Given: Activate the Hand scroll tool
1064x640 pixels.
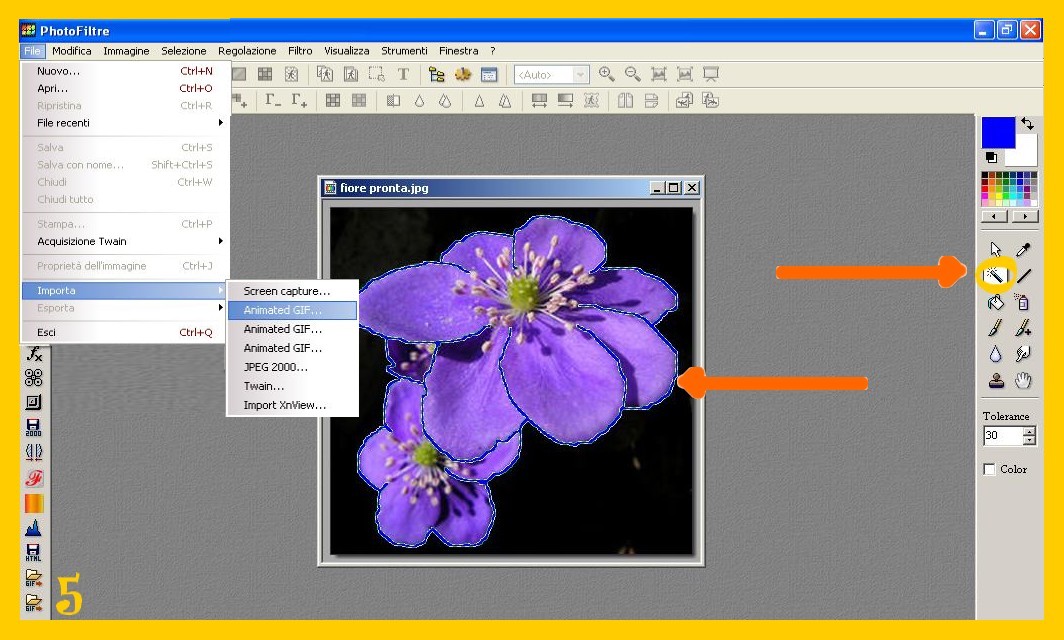Looking at the screenshot, I should tap(1023, 381).
